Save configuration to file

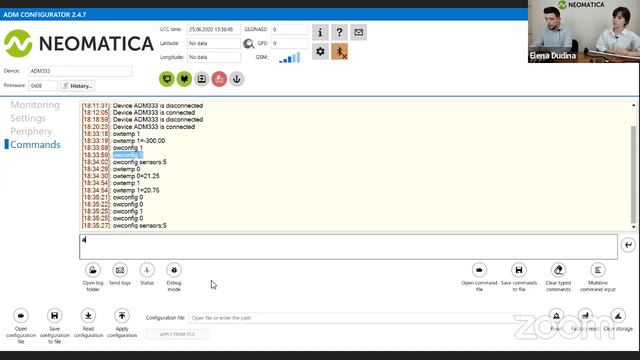pos(54,316)
